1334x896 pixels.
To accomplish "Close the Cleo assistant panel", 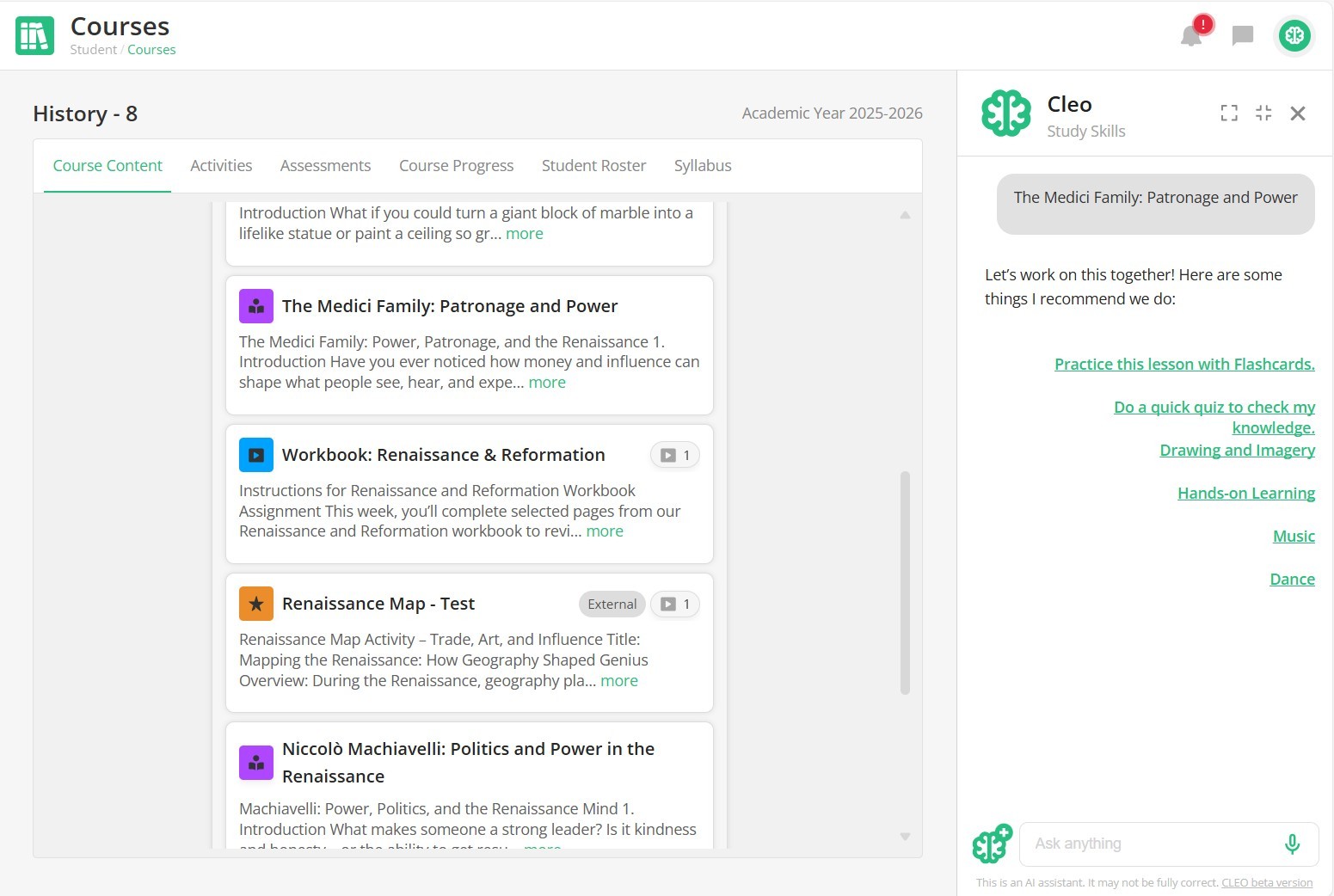I will pos(1298,113).
